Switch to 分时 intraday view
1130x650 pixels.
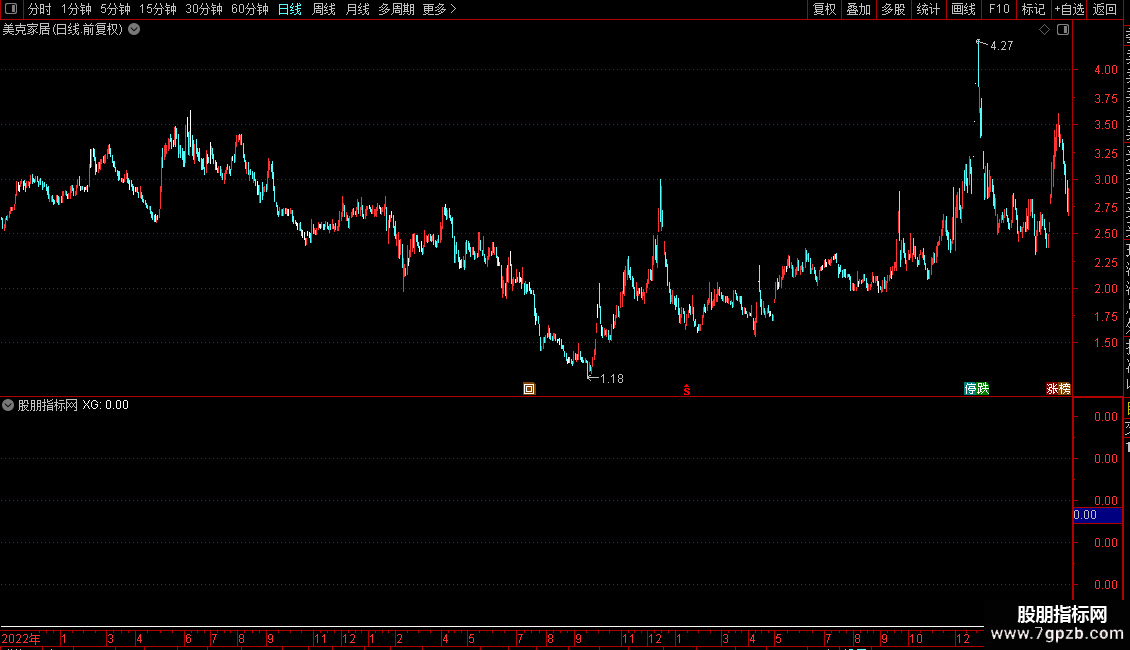pyautogui.click(x=40, y=9)
